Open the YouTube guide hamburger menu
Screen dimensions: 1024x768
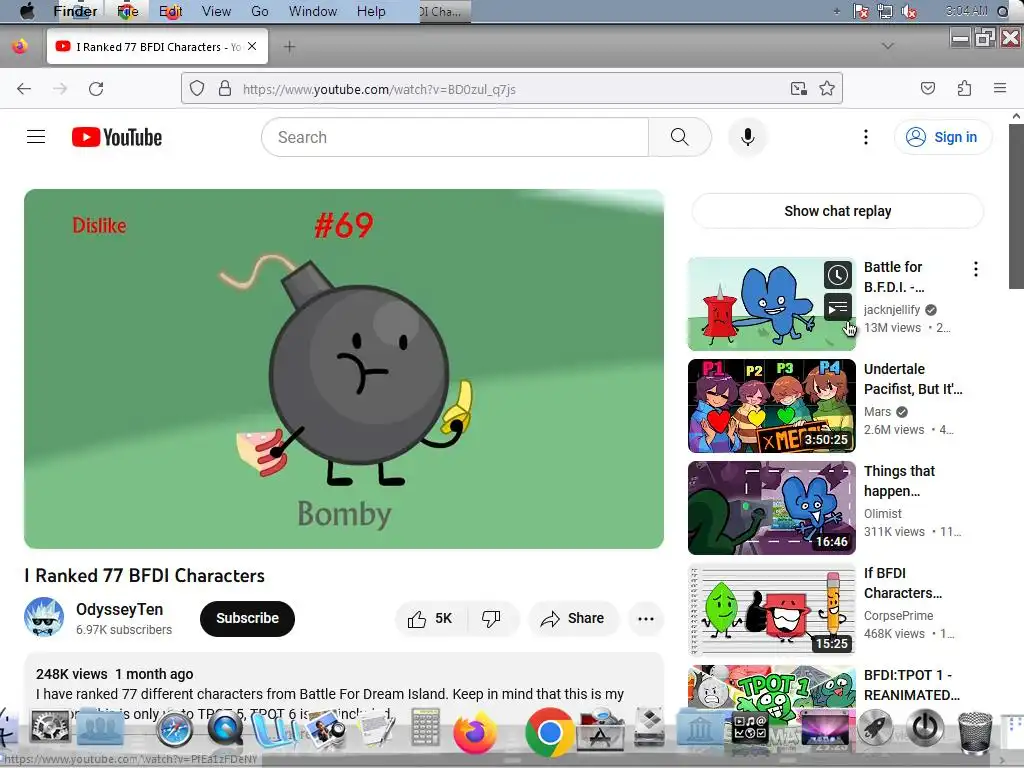pyautogui.click(x=36, y=136)
